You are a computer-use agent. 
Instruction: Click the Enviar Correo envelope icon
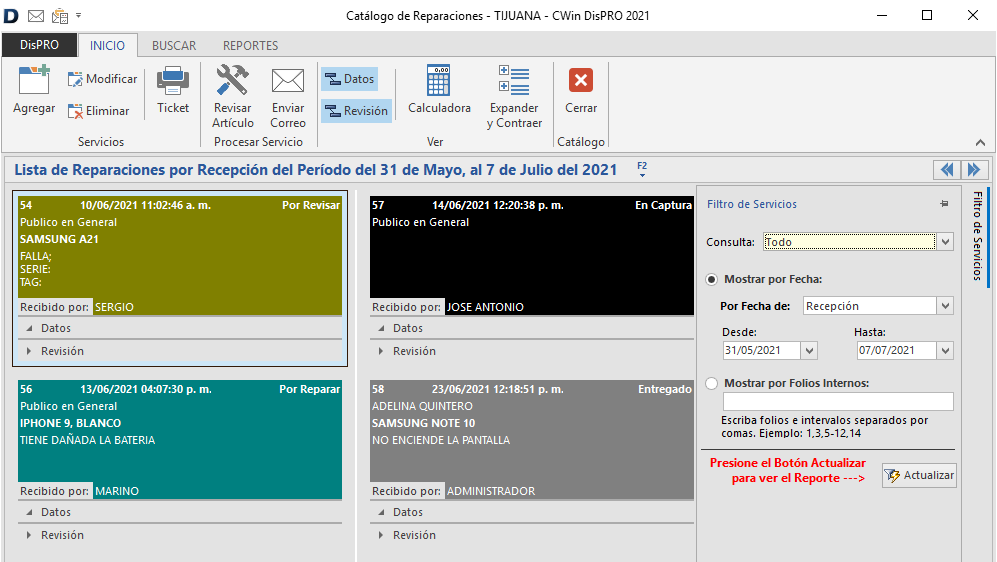coord(288,82)
